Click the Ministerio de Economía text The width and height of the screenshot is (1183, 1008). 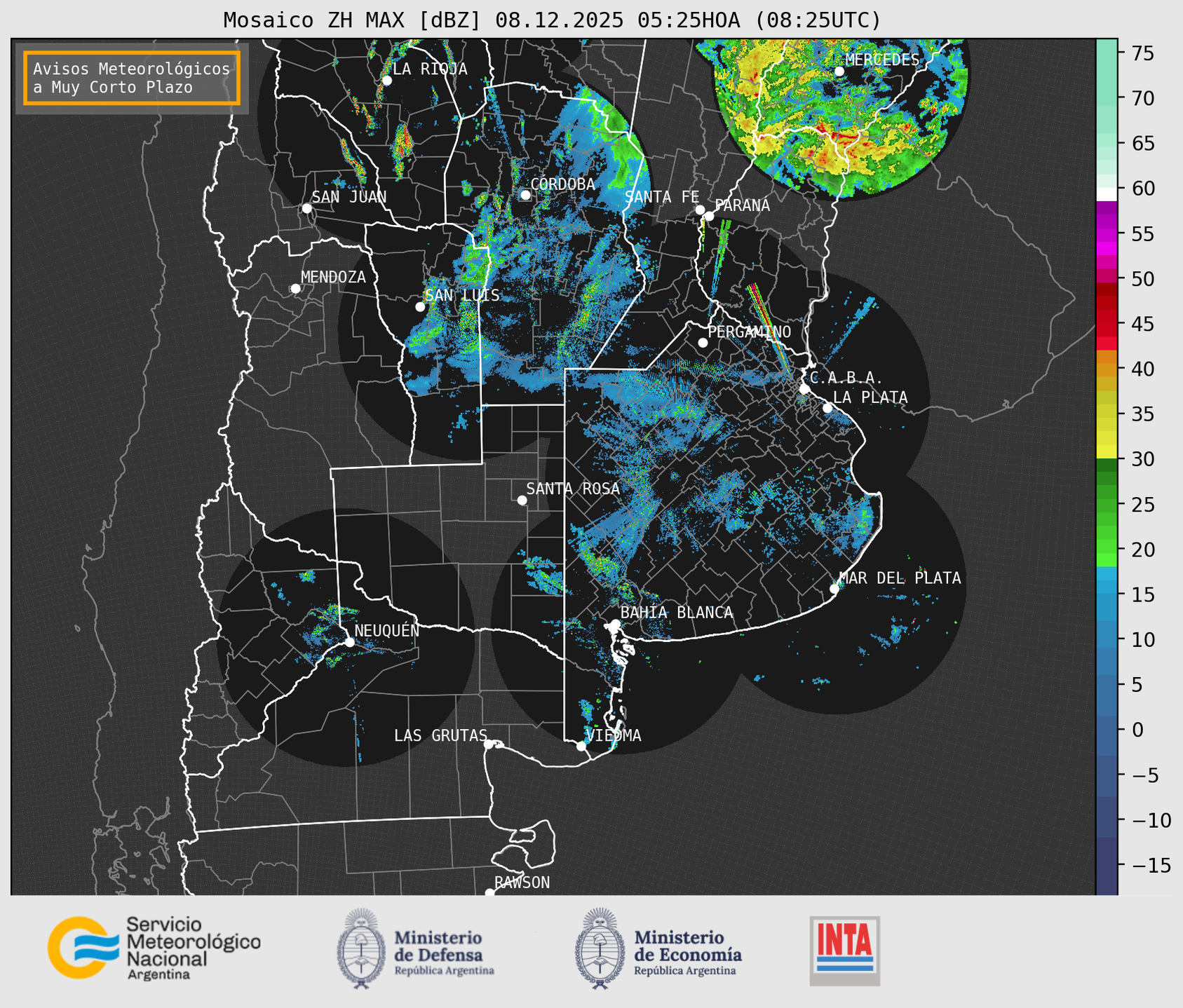click(x=688, y=953)
